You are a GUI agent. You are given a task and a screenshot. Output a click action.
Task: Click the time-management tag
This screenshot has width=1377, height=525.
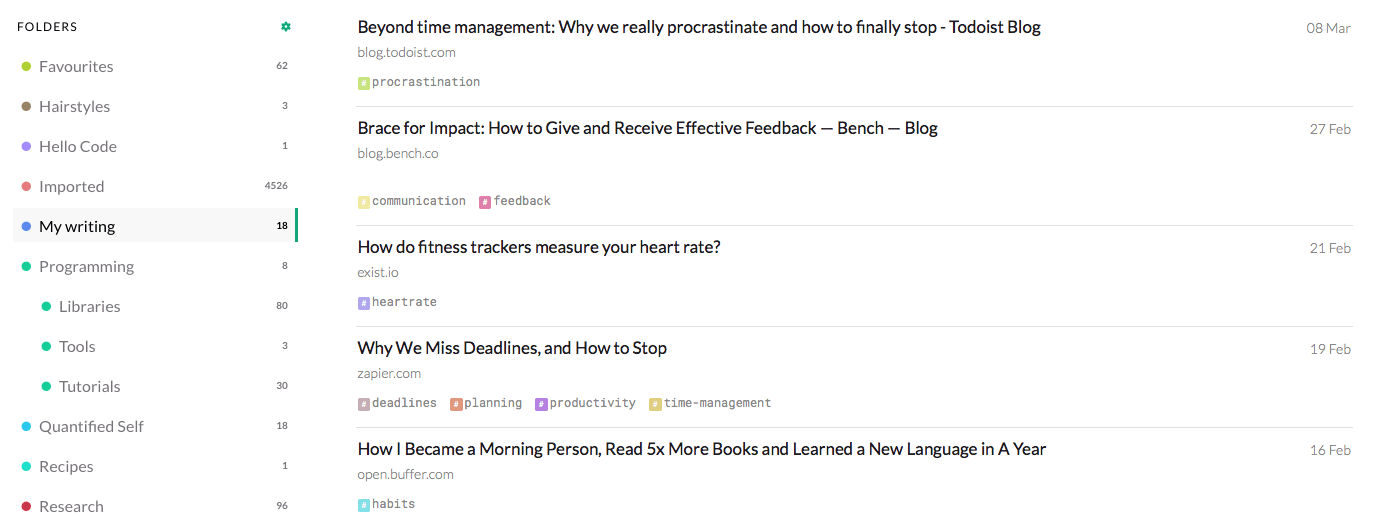coord(717,403)
